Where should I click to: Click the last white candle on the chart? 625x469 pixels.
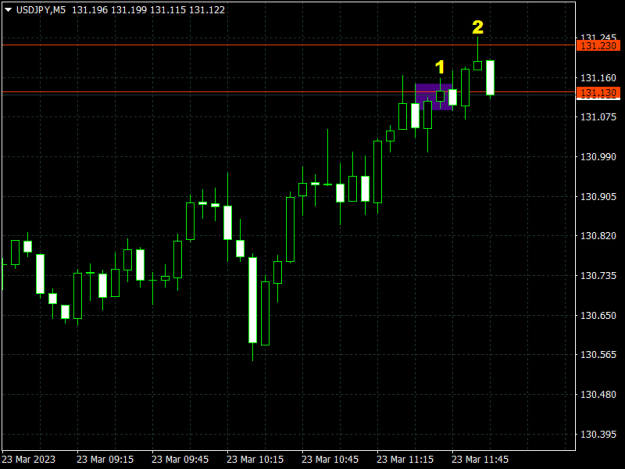click(x=490, y=78)
